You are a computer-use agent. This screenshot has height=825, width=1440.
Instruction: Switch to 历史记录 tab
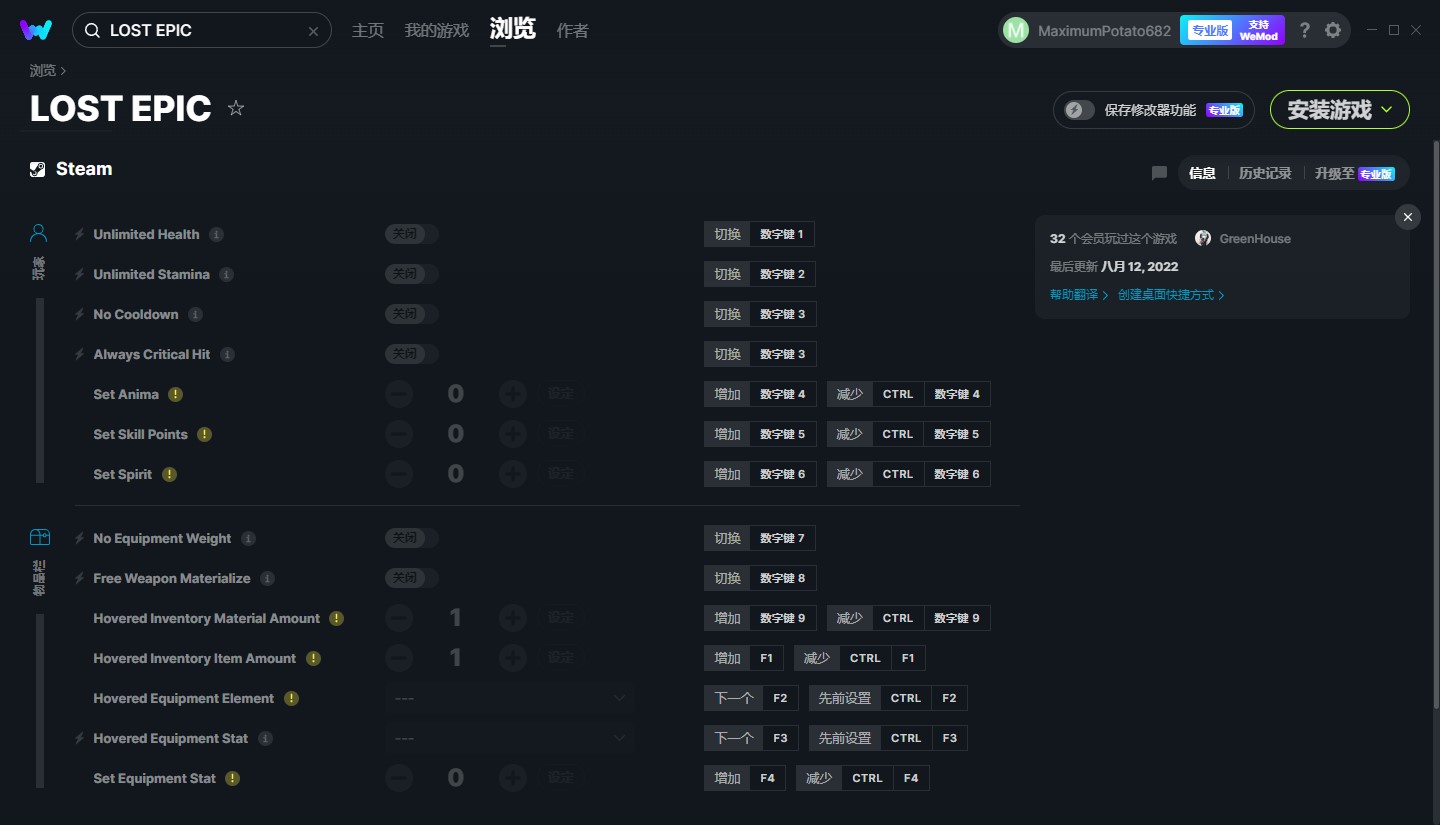[1265, 173]
